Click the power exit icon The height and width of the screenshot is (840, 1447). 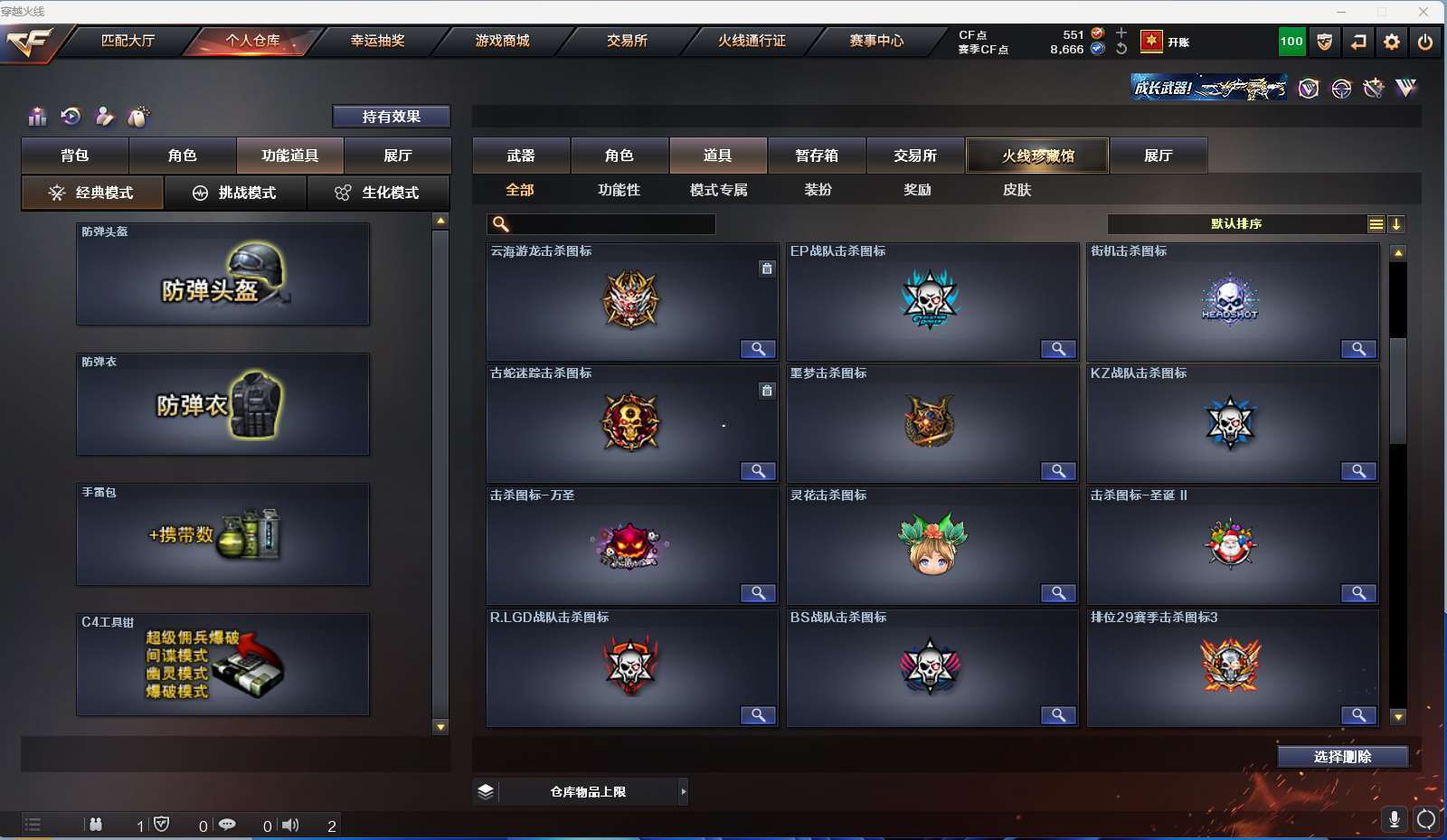coord(1425,42)
